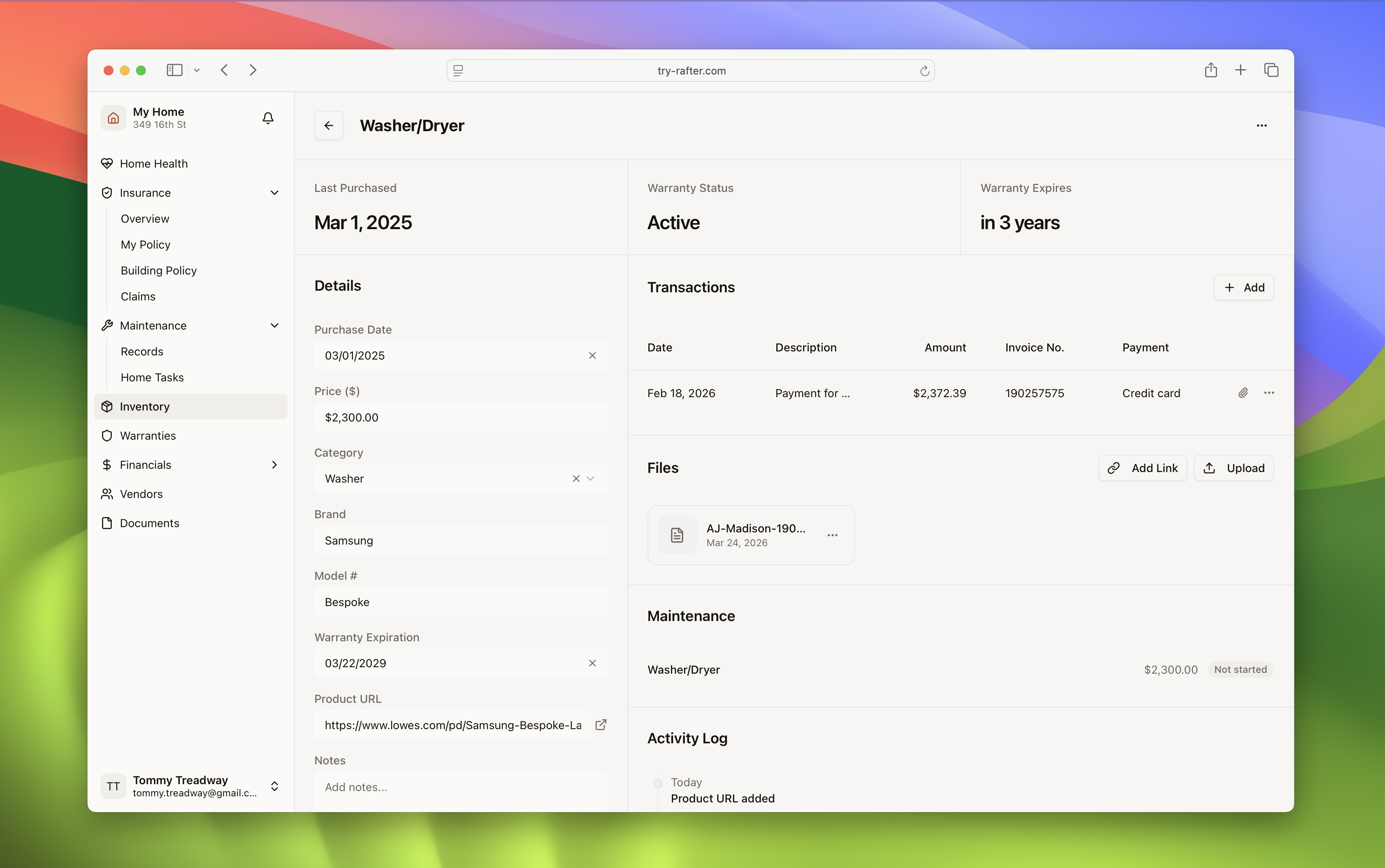Image resolution: width=1385 pixels, height=868 pixels.
Task: Open the page options ellipsis at top right
Action: (x=1261, y=125)
